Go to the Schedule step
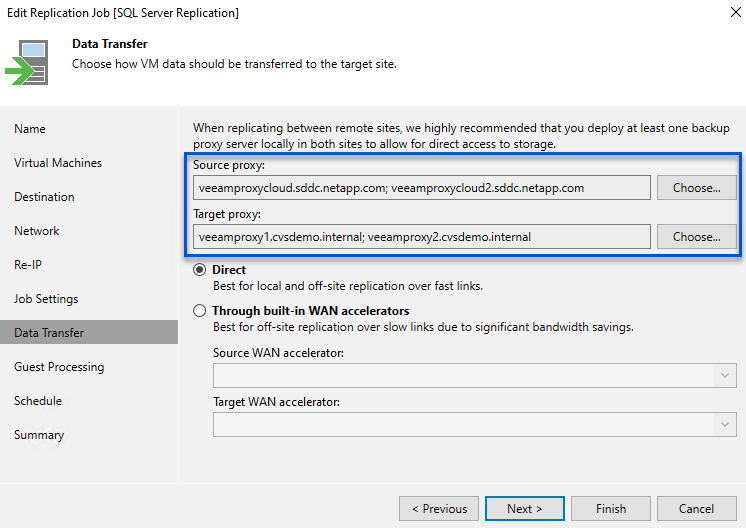Viewport: 746px width, 528px height. pos(38,401)
